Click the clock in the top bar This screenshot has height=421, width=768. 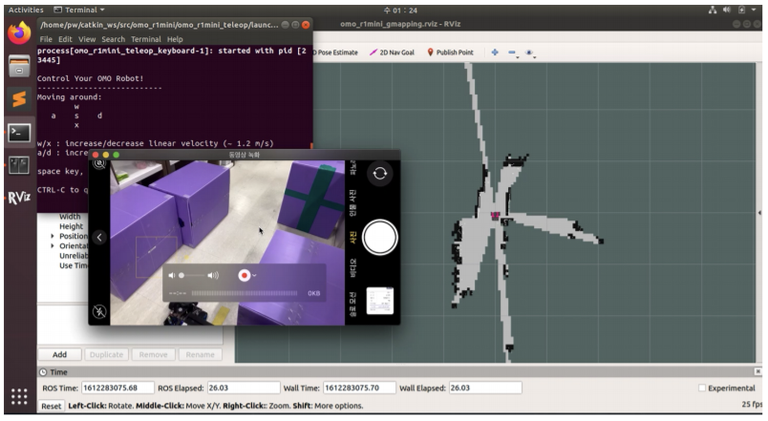coord(401,10)
